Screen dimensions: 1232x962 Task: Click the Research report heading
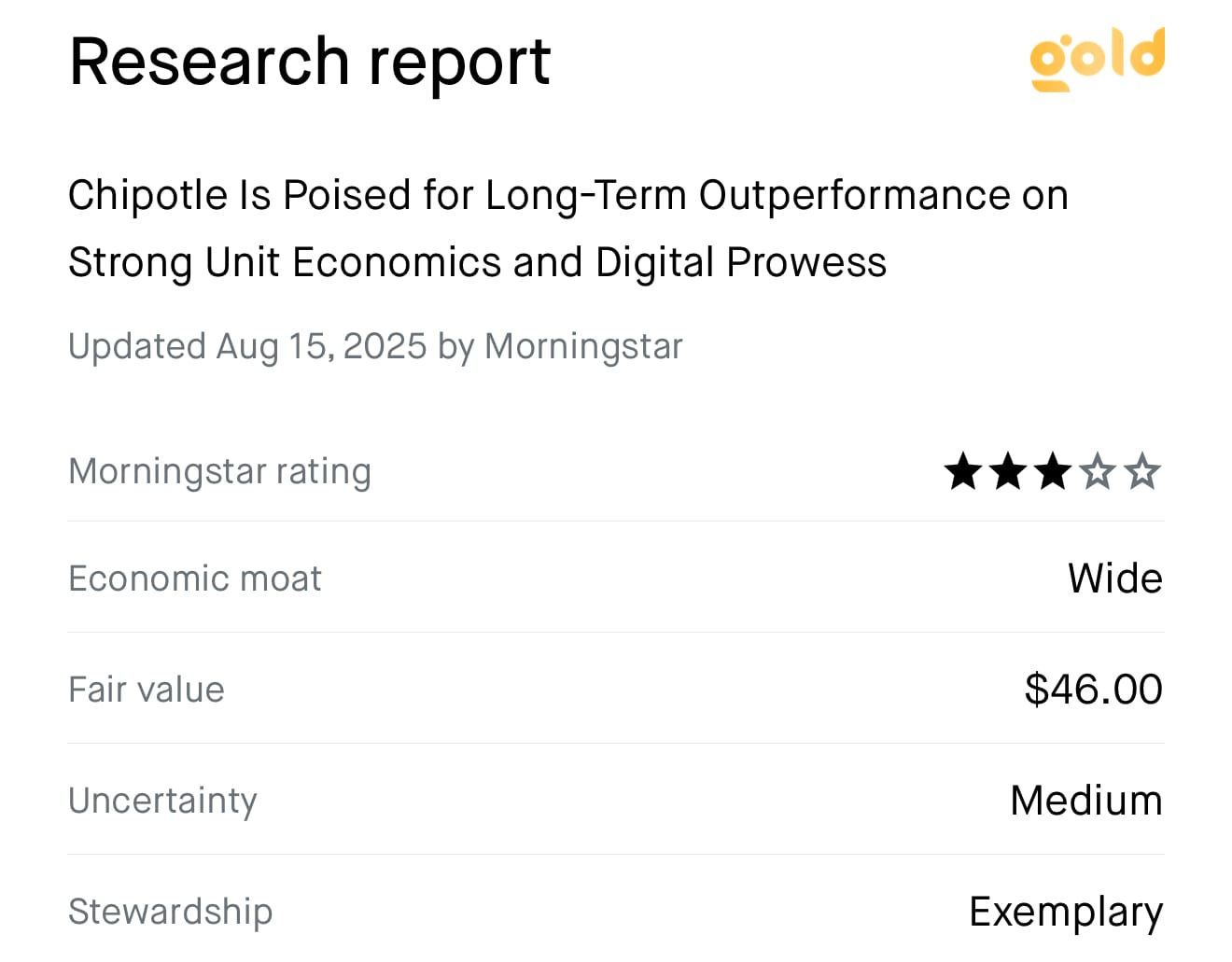(310, 62)
